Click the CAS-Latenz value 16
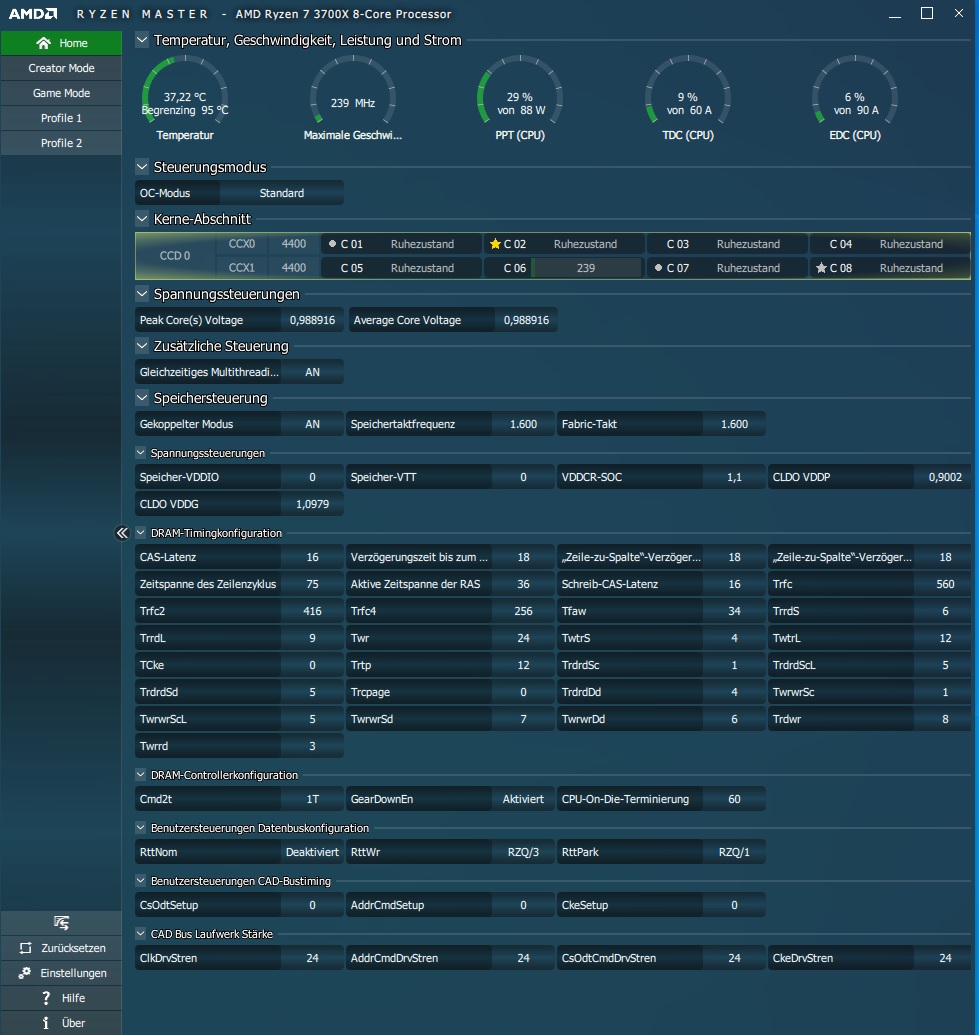The height and width of the screenshot is (1035, 979). 312,557
